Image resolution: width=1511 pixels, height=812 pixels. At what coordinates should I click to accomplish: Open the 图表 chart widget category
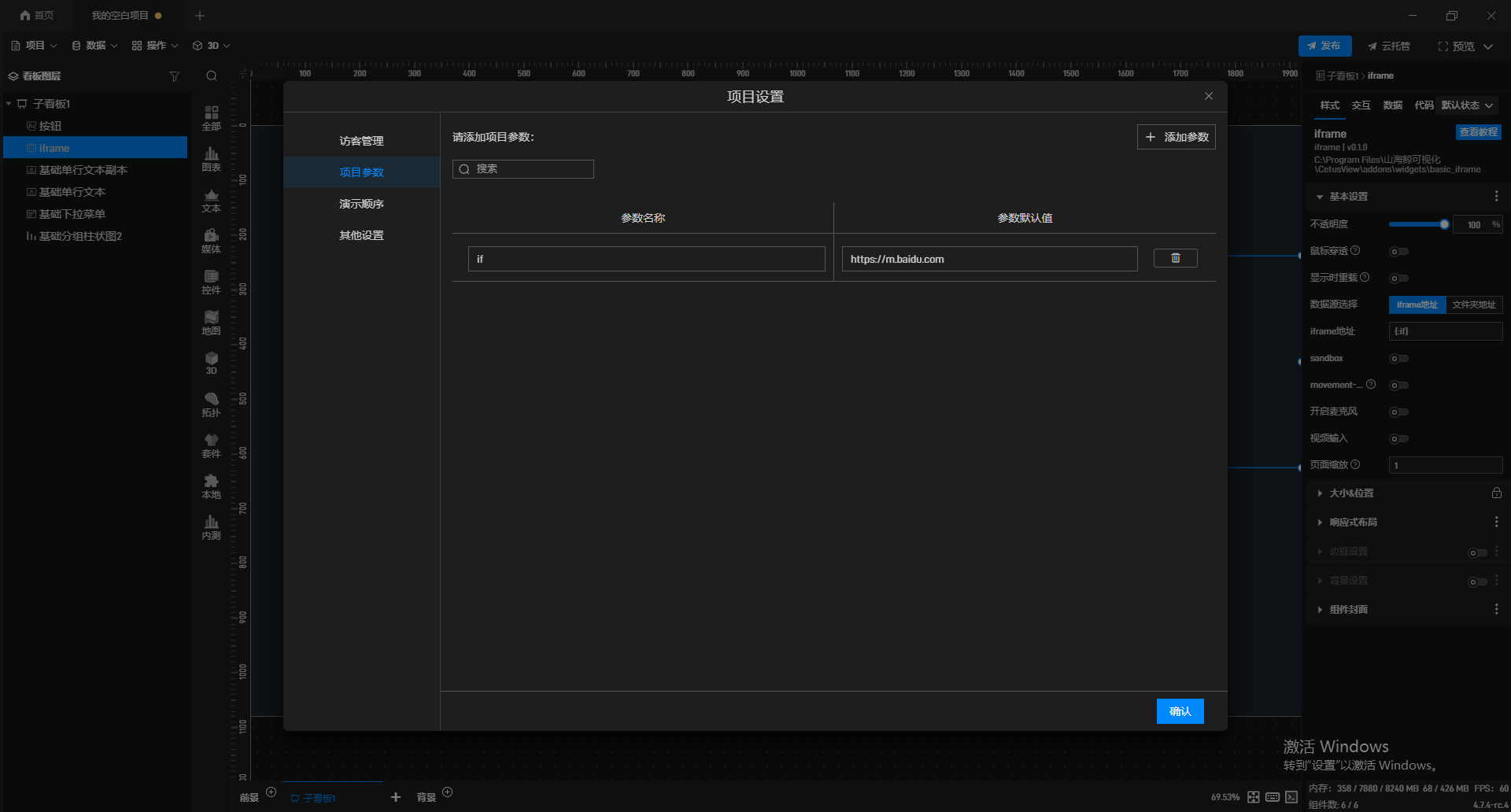point(211,159)
